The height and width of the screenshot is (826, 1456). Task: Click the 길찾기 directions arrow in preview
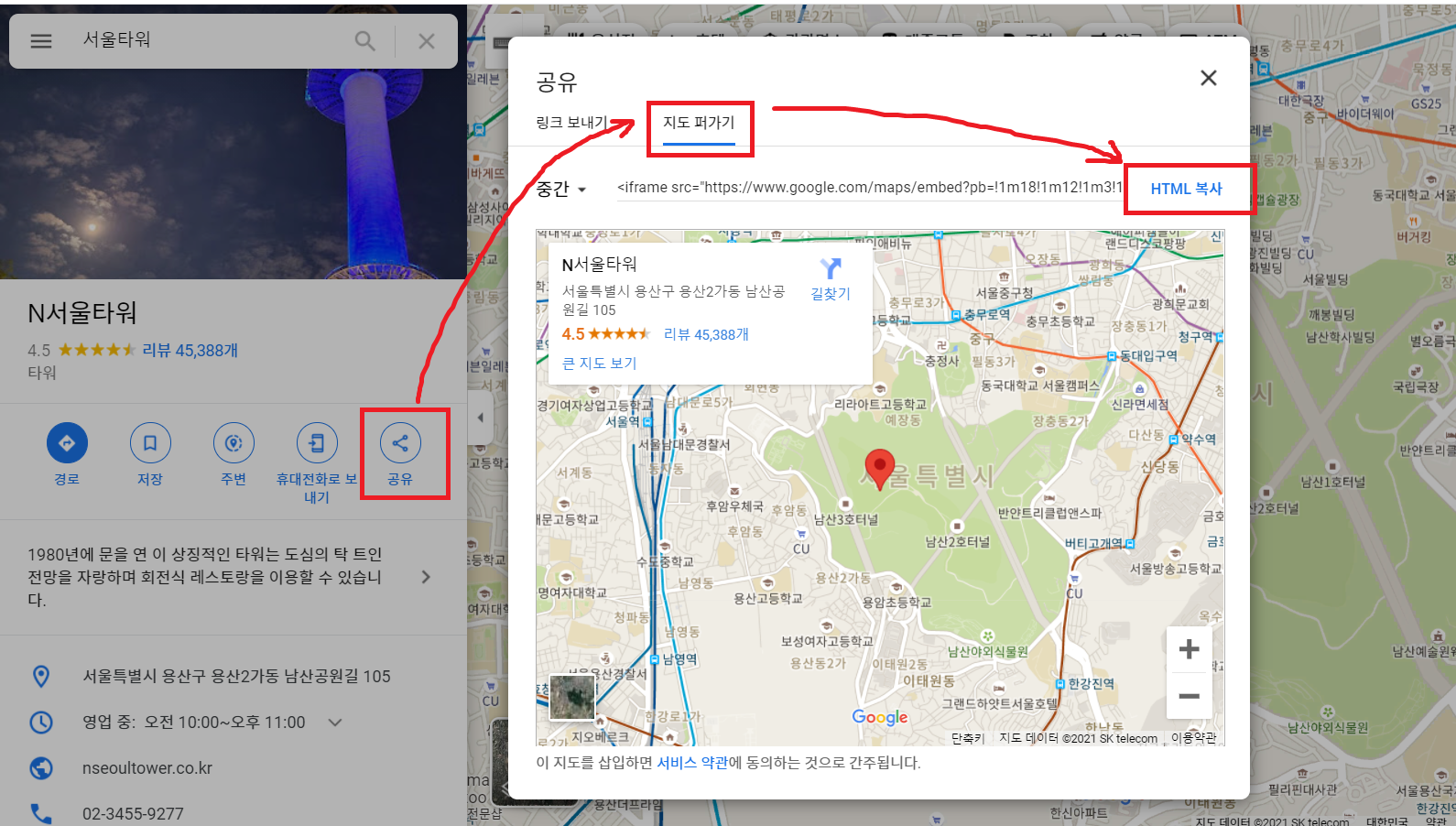pos(830,269)
